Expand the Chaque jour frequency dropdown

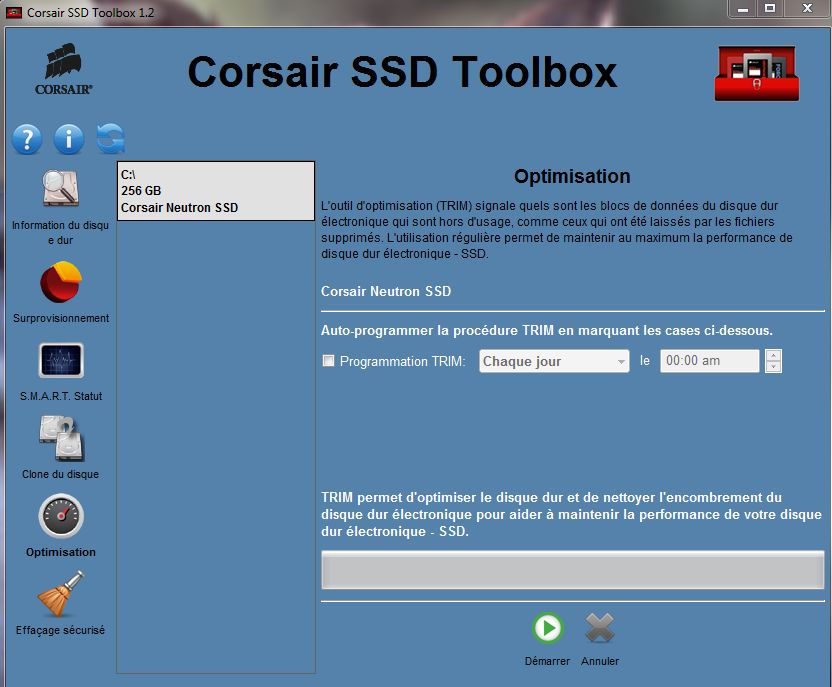(554, 361)
